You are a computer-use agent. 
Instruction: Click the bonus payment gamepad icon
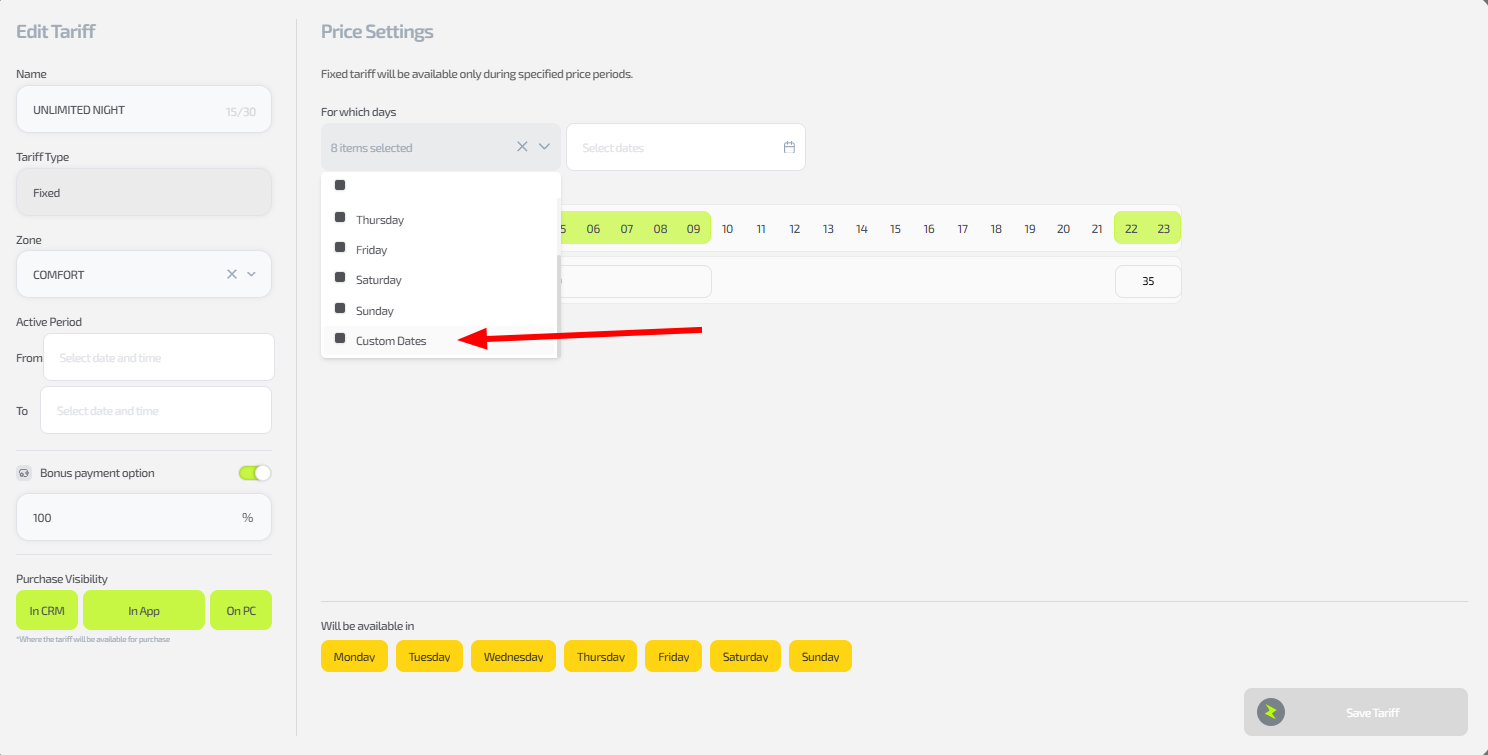(x=24, y=473)
